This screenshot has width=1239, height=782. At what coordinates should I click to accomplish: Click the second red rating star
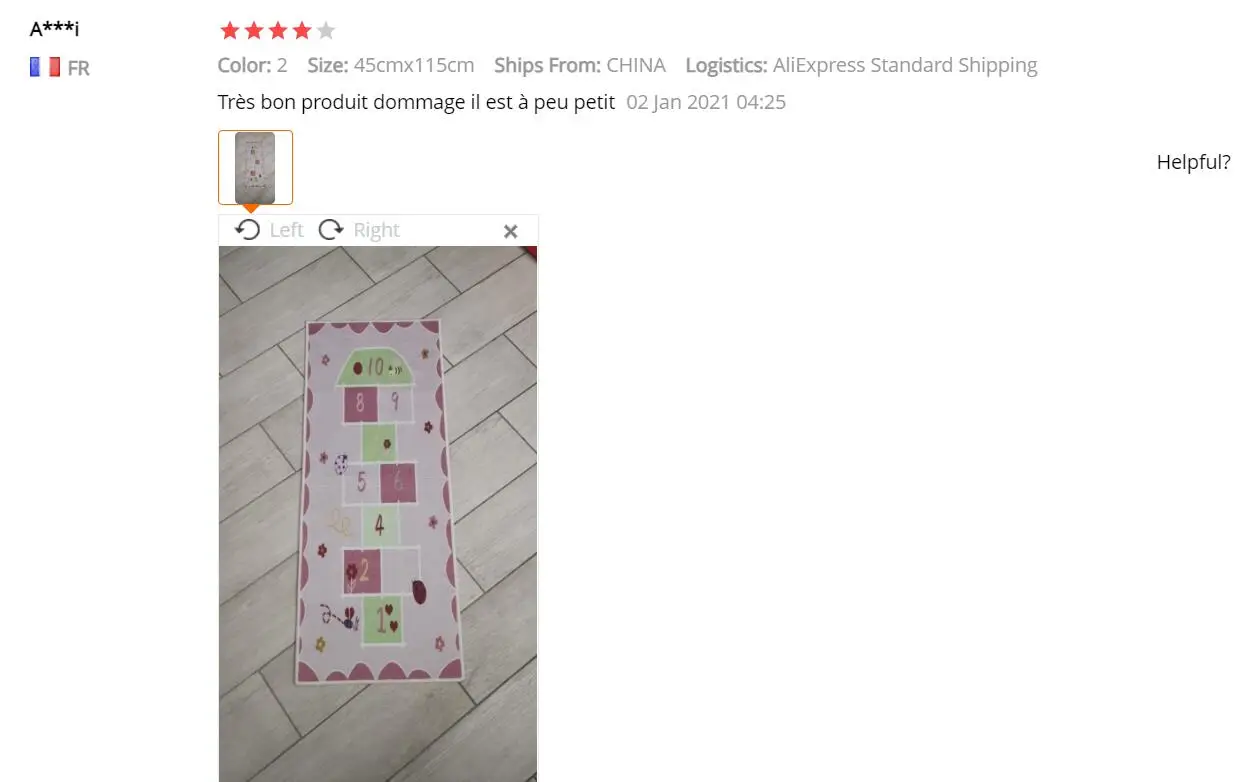[x=254, y=31]
